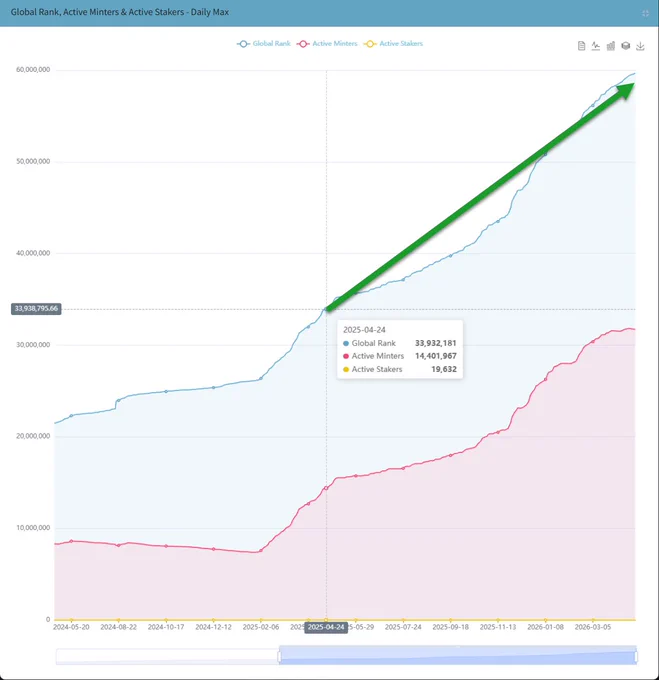Click the 50,000,000 y-axis label
The width and height of the screenshot is (659, 680).
pyautogui.click(x=33, y=161)
